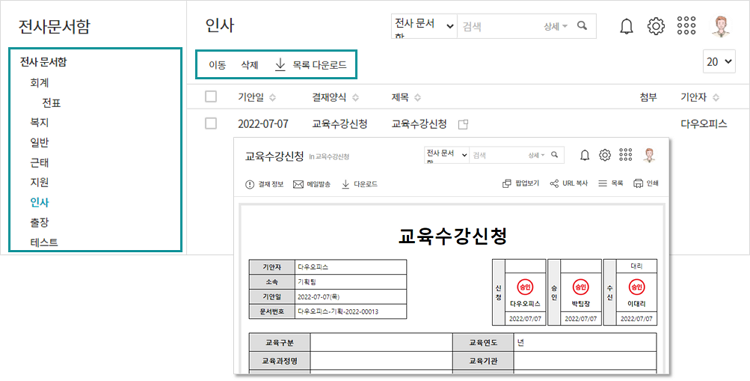Image resolution: width=750 pixels, height=381 pixels.
Task: Copy document link via URL 복사
Action: point(568,183)
